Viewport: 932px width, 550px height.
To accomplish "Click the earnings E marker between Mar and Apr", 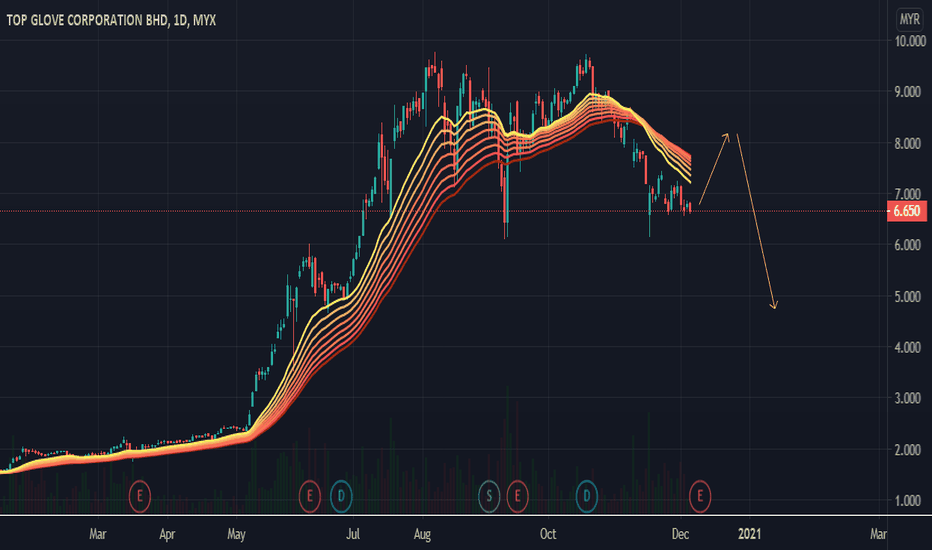I will pyautogui.click(x=140, y=496).
